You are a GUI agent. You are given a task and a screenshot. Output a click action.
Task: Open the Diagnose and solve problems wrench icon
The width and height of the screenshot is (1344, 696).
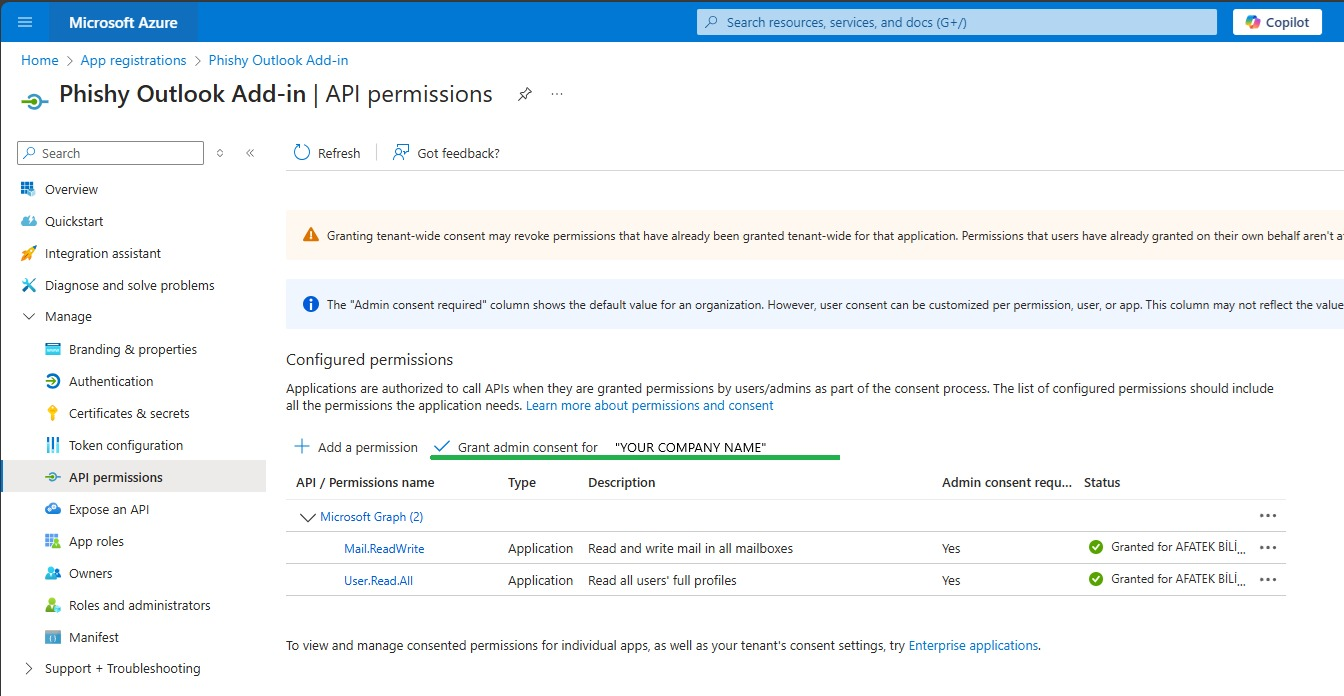pos(28,285)
